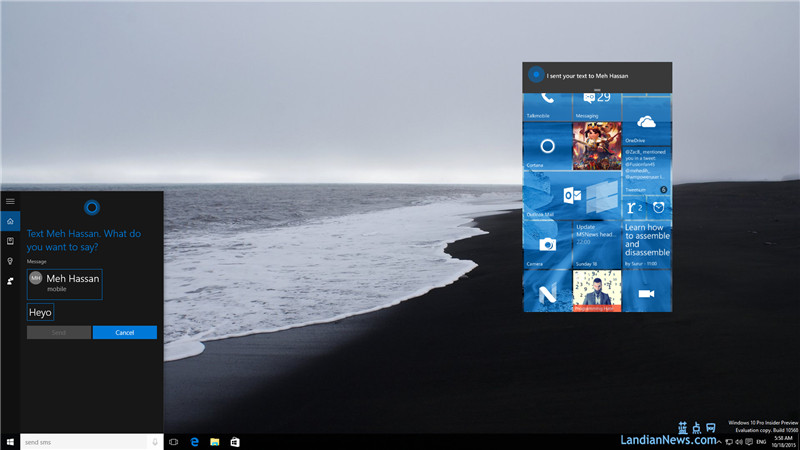800x450 pixels.
Task: Click the notification drag handle on phone
Action: tap(597, 90)
